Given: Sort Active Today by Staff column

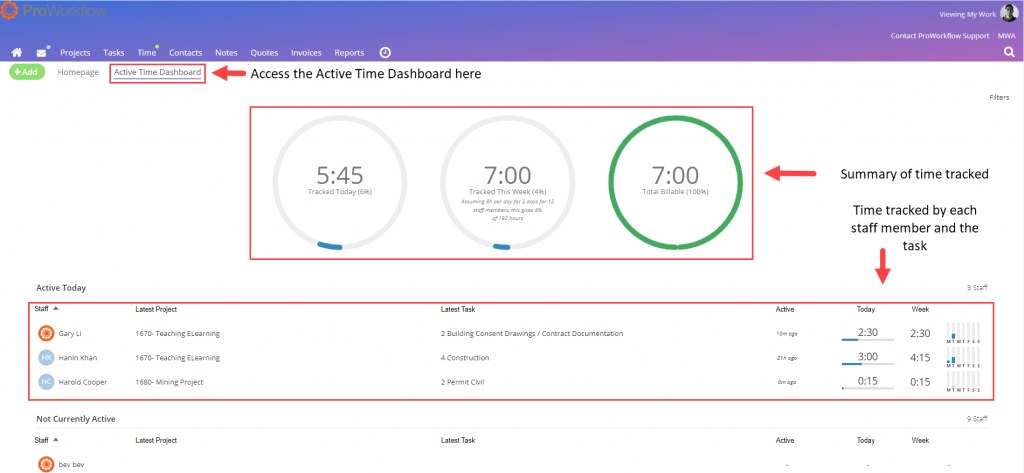Looking at the screenshot, I should pos(46,309).
